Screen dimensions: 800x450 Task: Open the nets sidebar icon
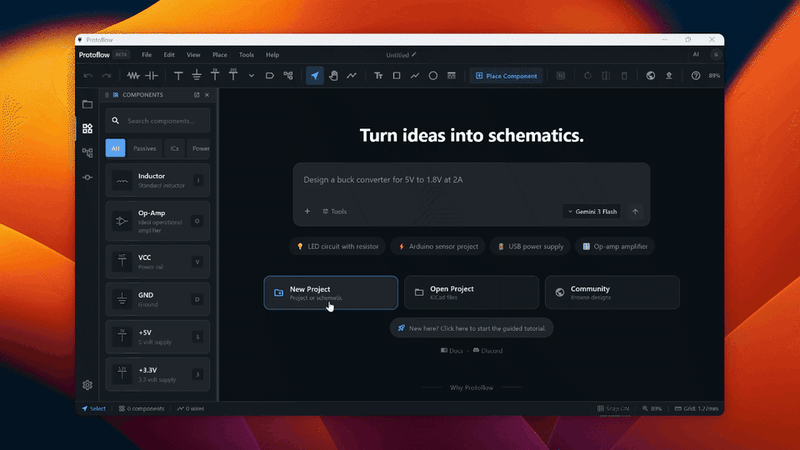coord(87,177)
